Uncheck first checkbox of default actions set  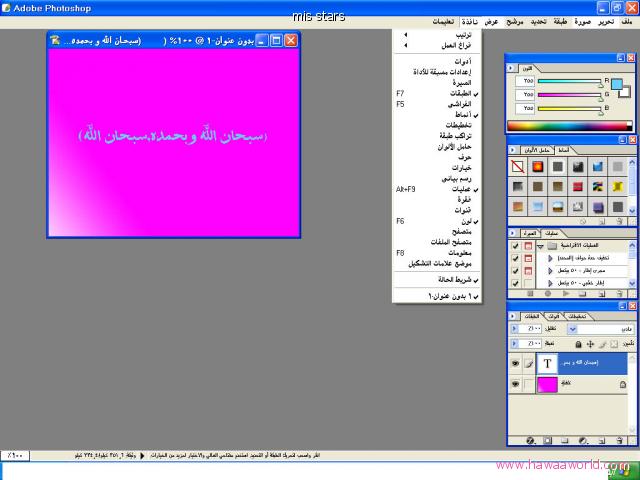pos(514,245)
